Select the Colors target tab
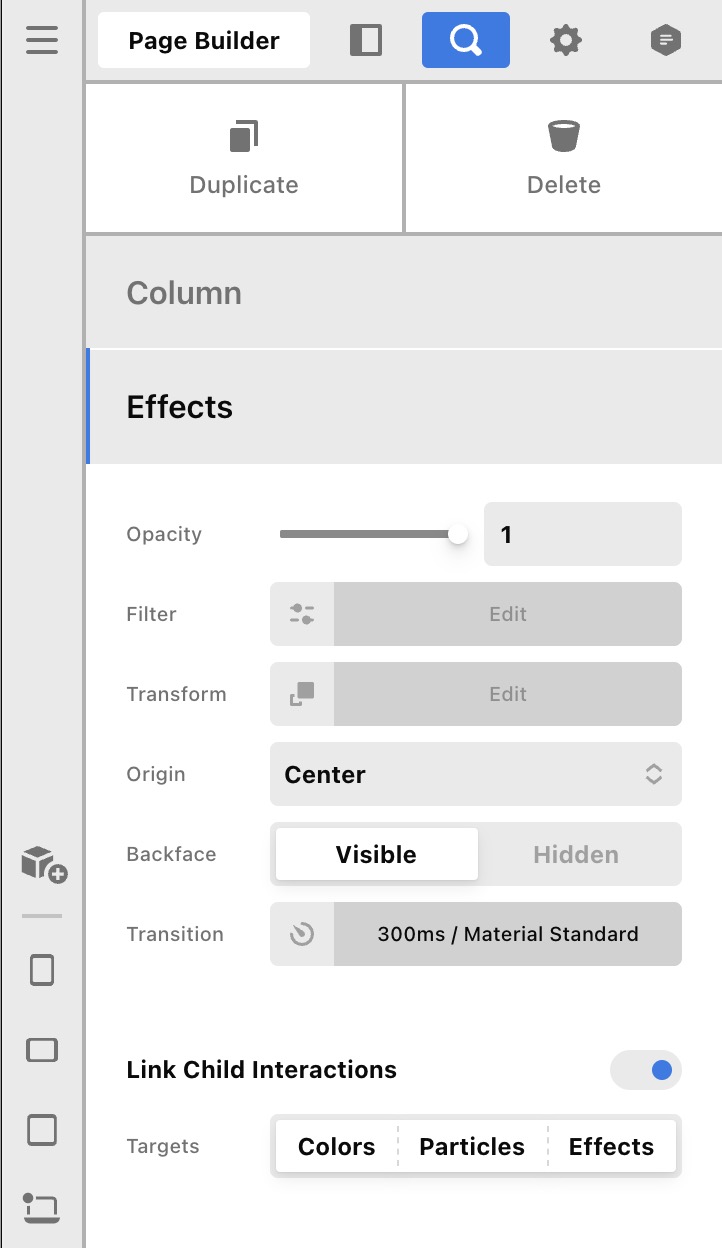 pyautogui.click(x=337, y=1146)
